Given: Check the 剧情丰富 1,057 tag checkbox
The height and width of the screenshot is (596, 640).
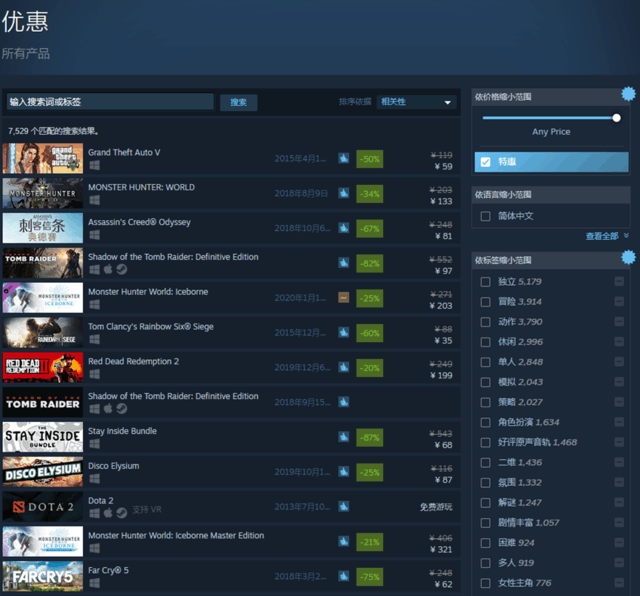Looking at the screenshot, I should [485, 523].
